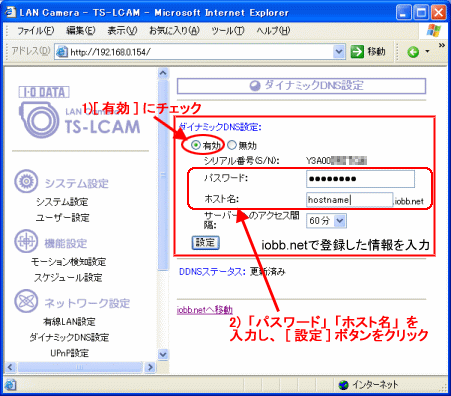Click the シリアル番号(S/N) label

241,161
